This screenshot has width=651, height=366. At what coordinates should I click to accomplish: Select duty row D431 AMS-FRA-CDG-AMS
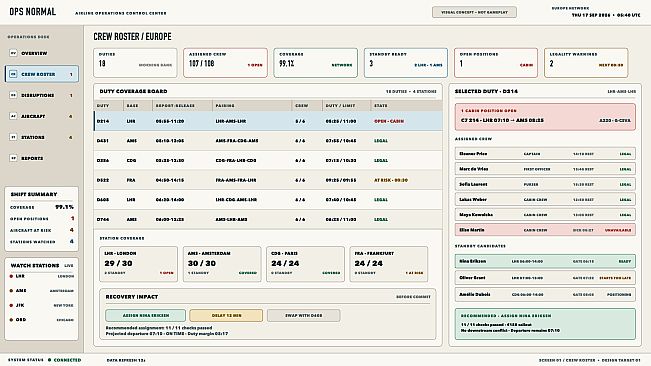(x=268, y=141)
